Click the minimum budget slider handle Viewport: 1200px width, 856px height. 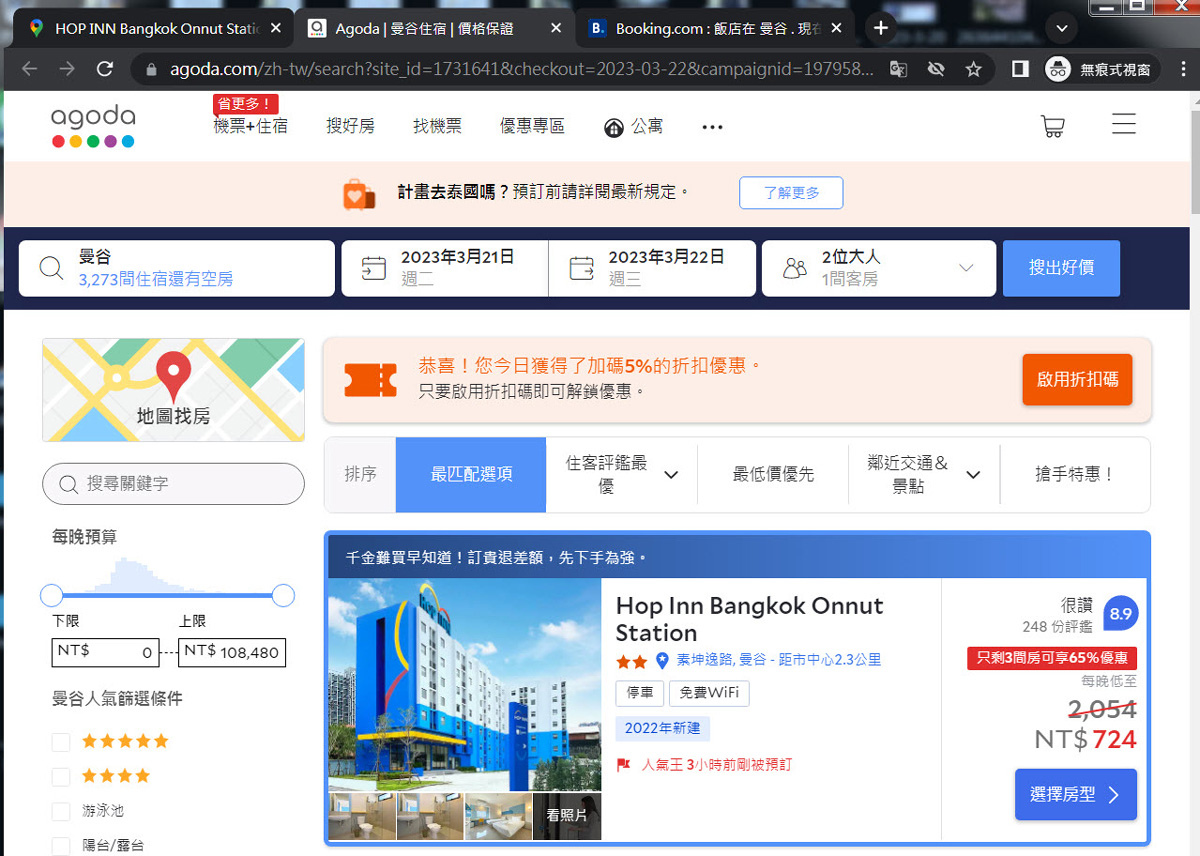(51, 596)
